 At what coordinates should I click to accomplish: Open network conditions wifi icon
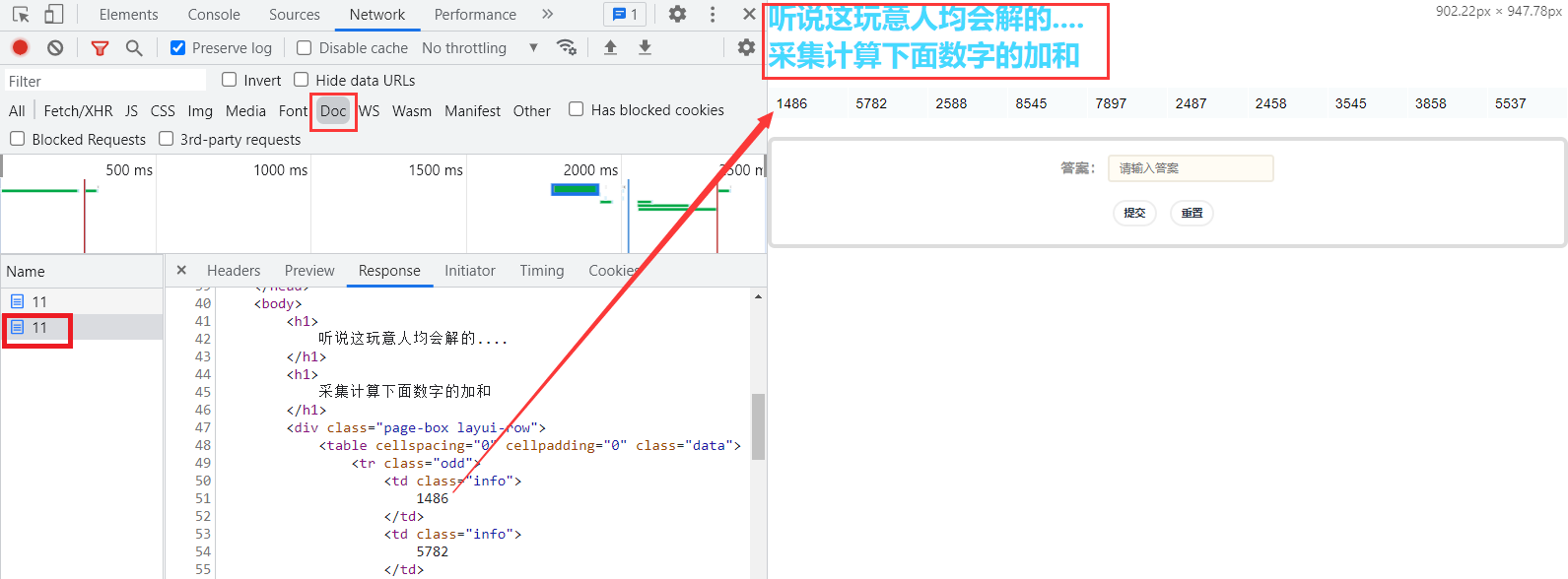pos(567,47)
